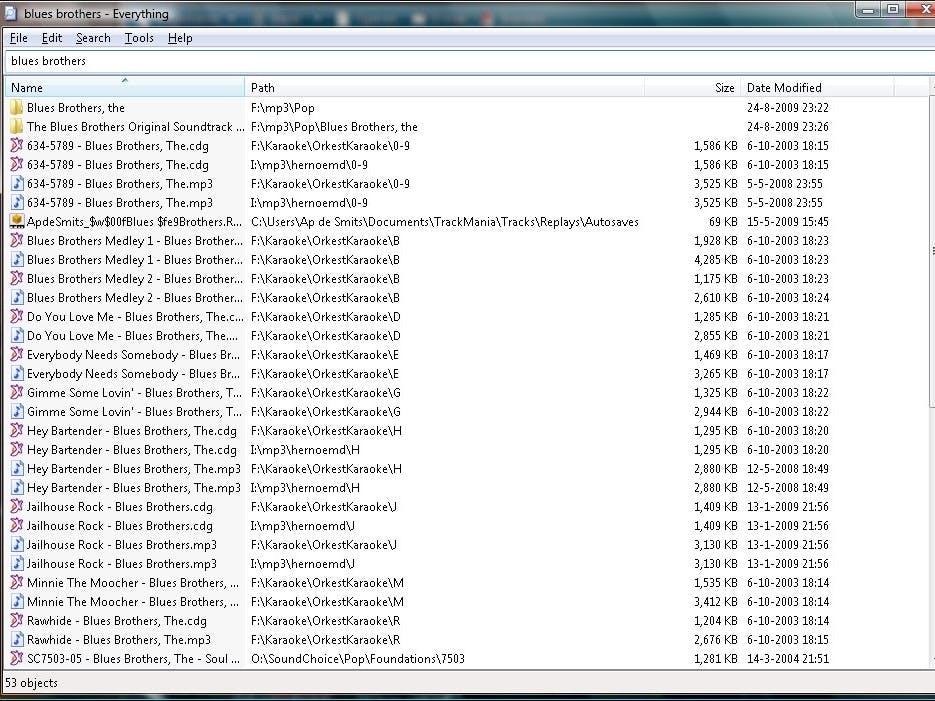This screenshot has width=935, height=701.
Task: Open the File menu
Action: [x=18, y=38]
